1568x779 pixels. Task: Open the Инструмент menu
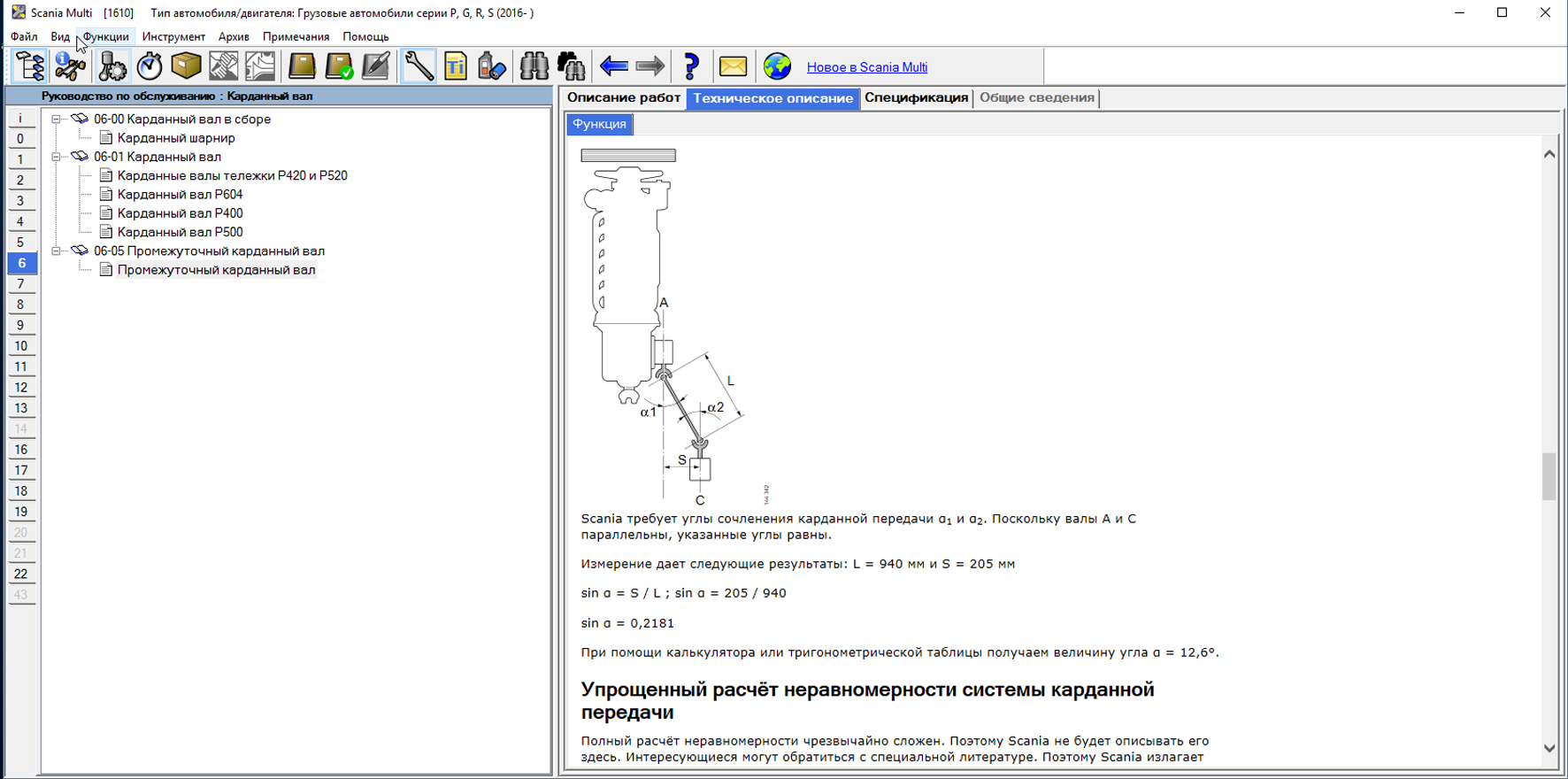[x=173, y=36]
